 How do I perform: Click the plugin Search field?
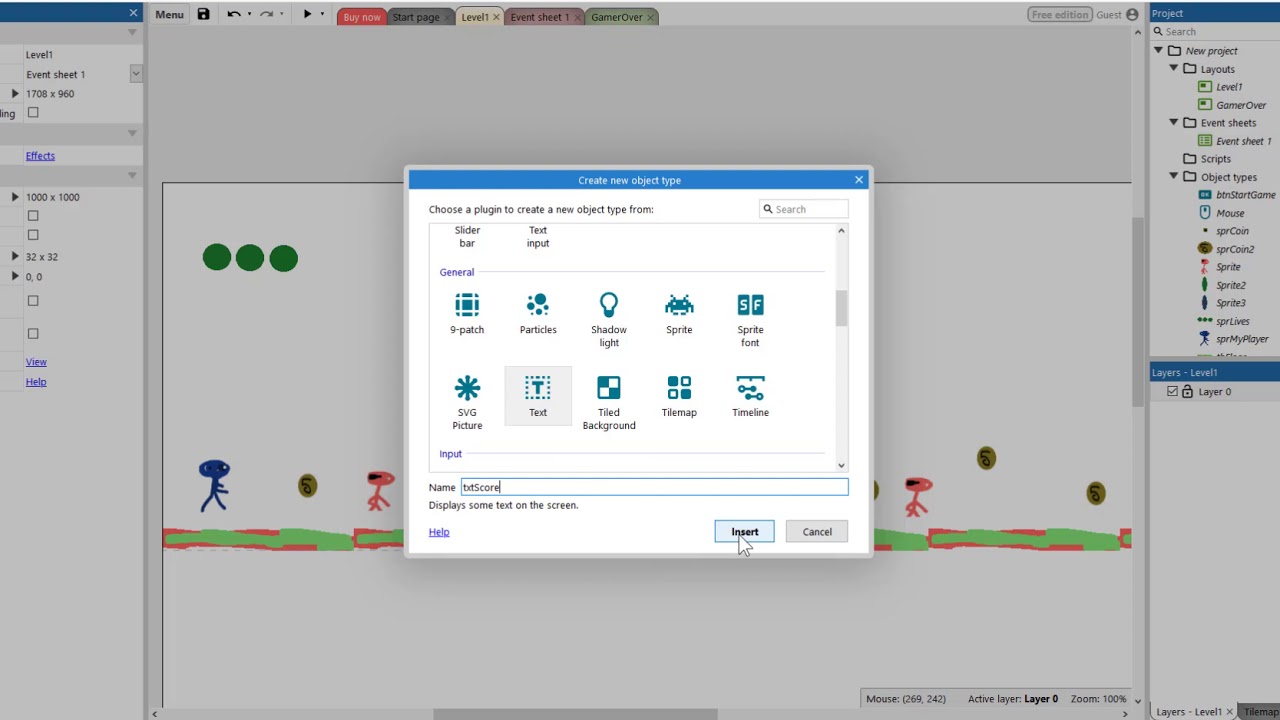point(804,209)
